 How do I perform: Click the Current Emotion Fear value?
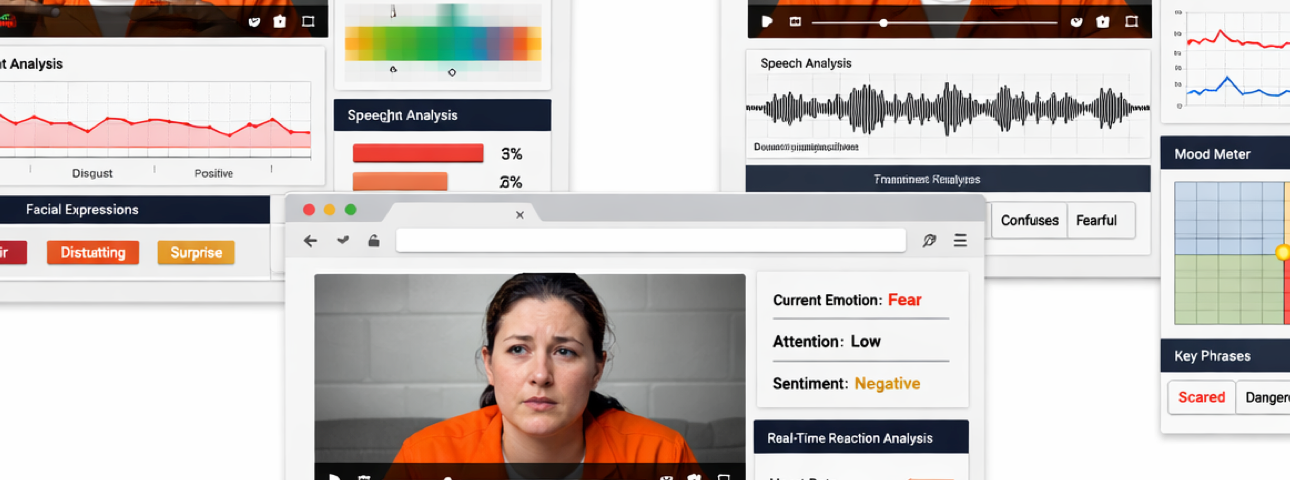[905, 300]
